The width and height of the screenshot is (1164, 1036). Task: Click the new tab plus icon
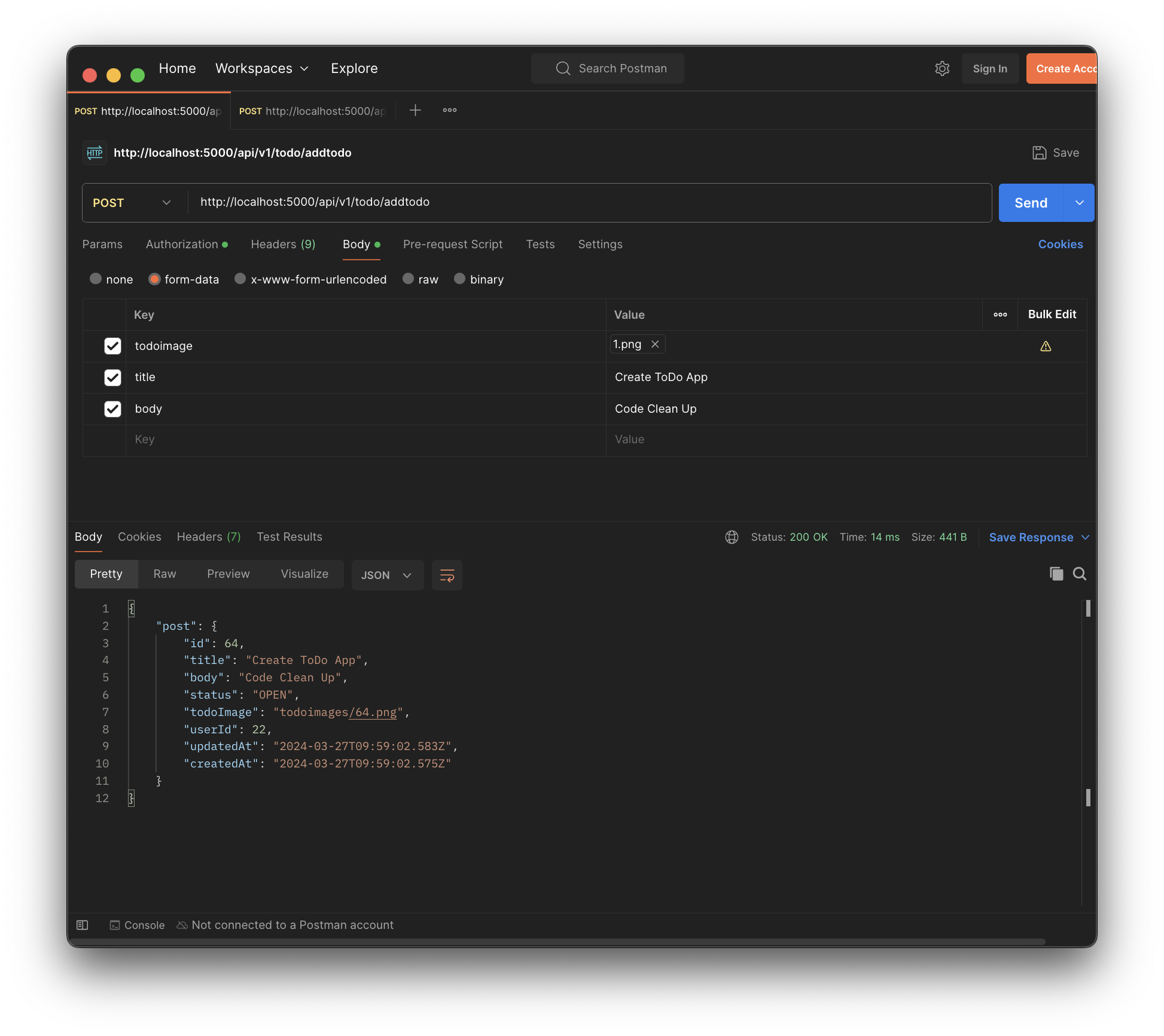pos(415,110)
